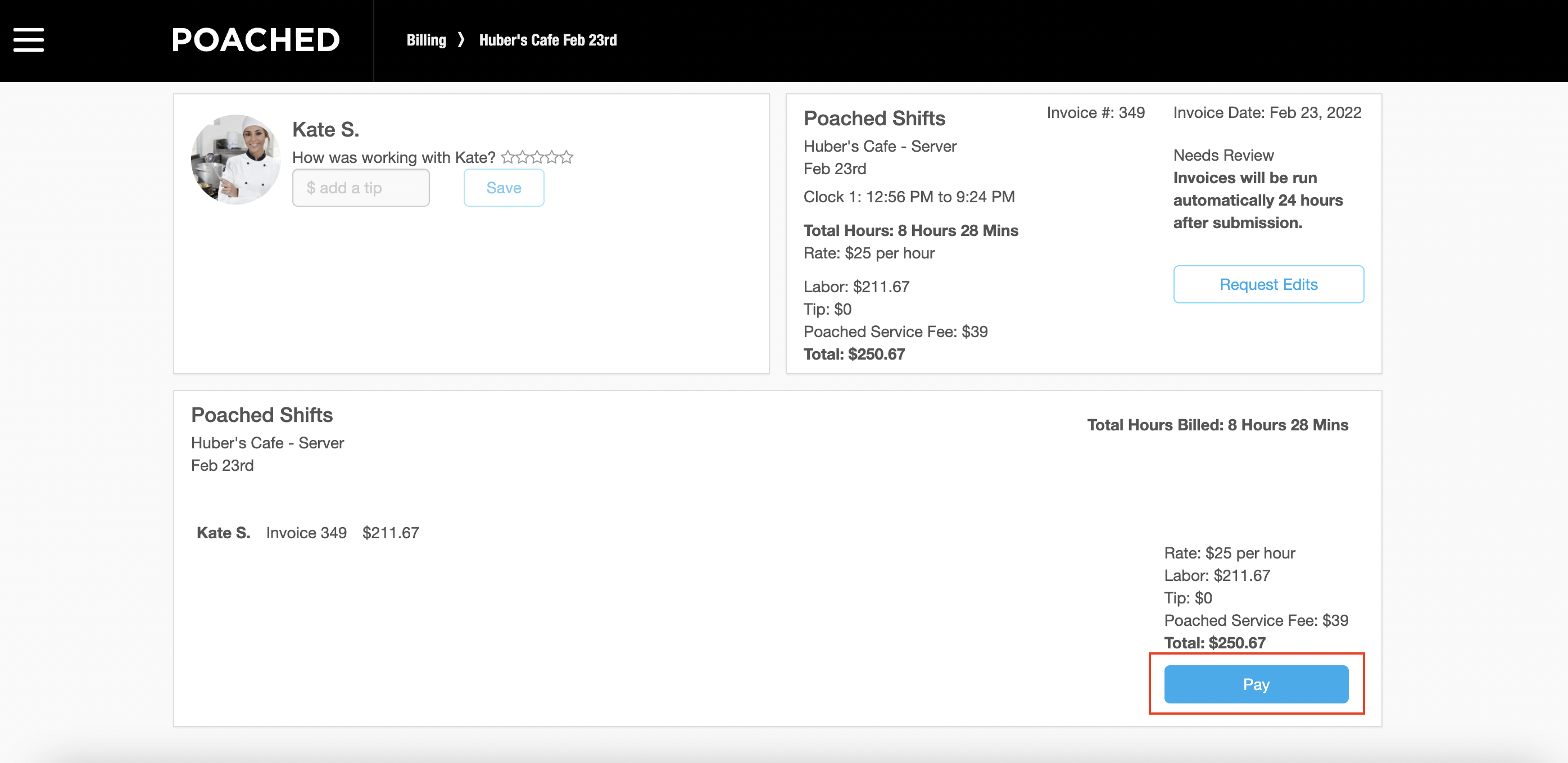Pay the $250.67 invoice
The width and height of the screenshot is (1568, 763).
click(x=1256, y=684)
